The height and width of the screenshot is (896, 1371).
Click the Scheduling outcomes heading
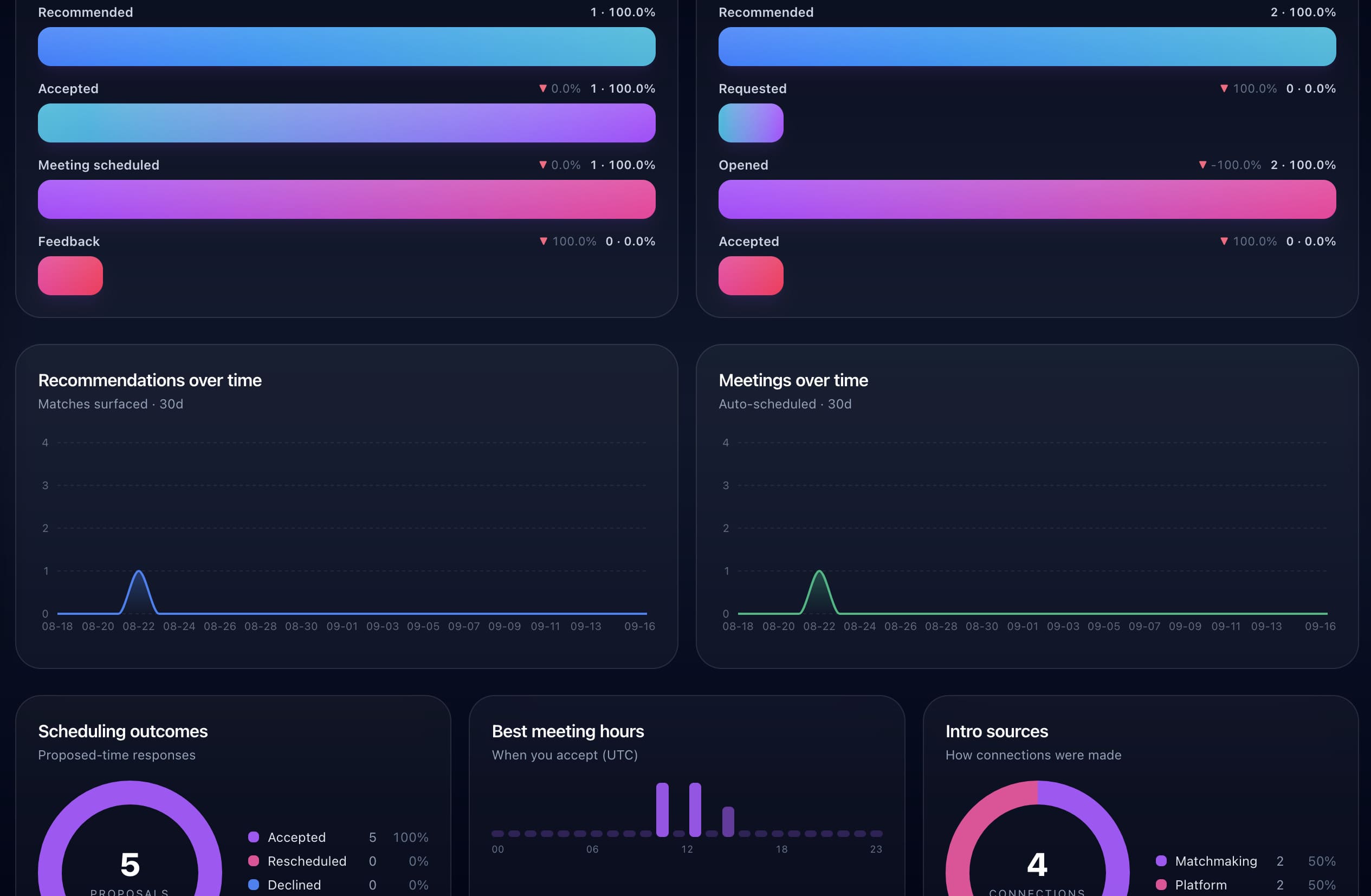pyautogui.click(x=122, y=731)
